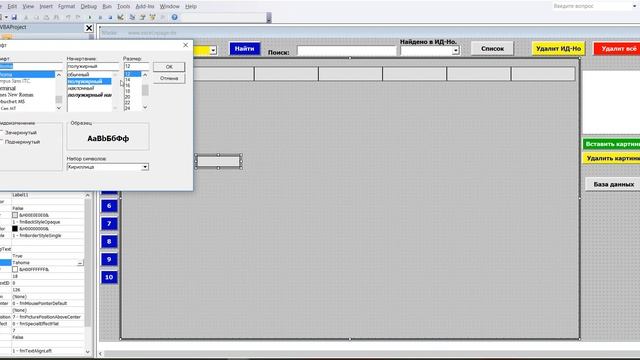Viewport: 640px width, 360px height.
Task: Click the Redo icon in toolbar
Action: [78, 17]
